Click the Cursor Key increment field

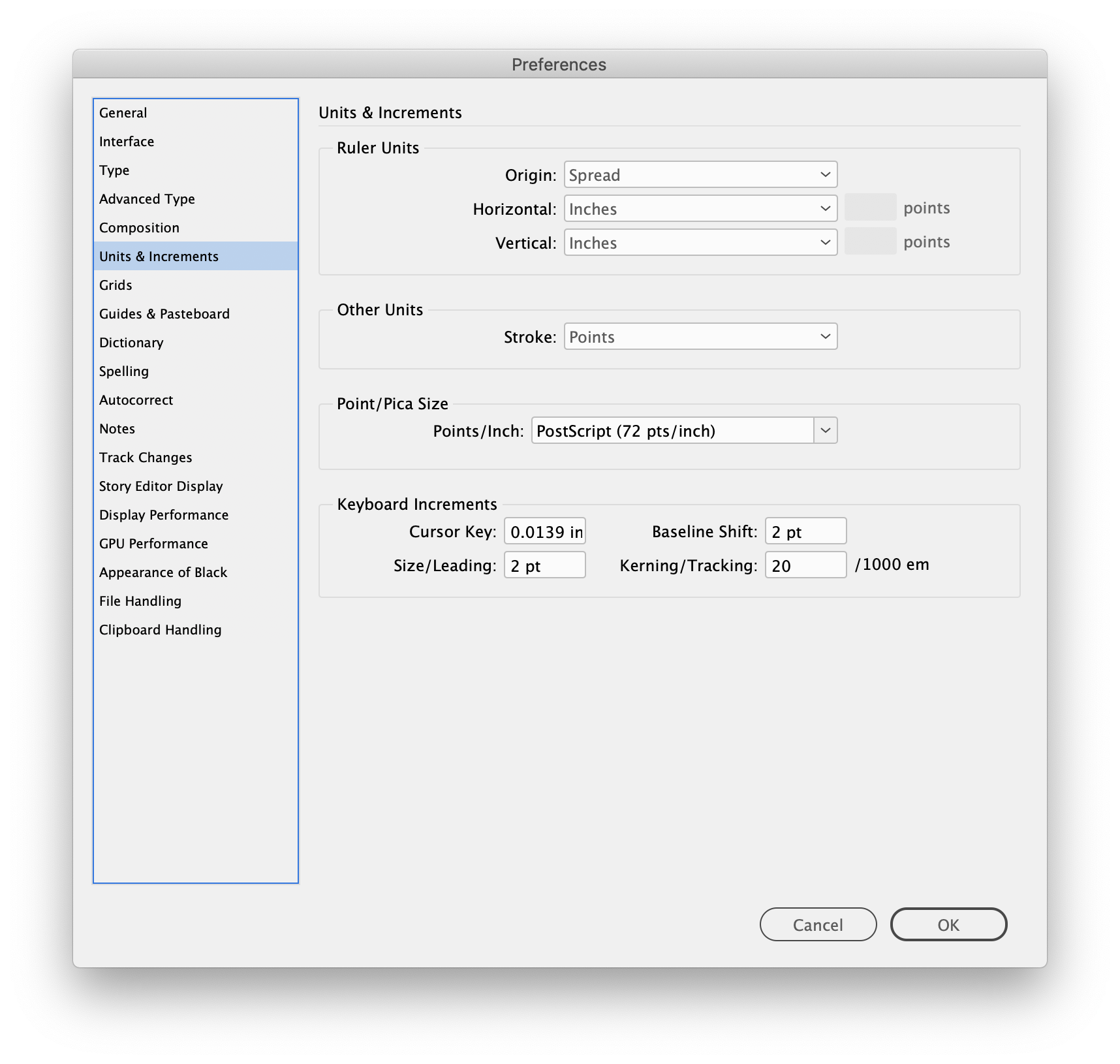[544, 531]
